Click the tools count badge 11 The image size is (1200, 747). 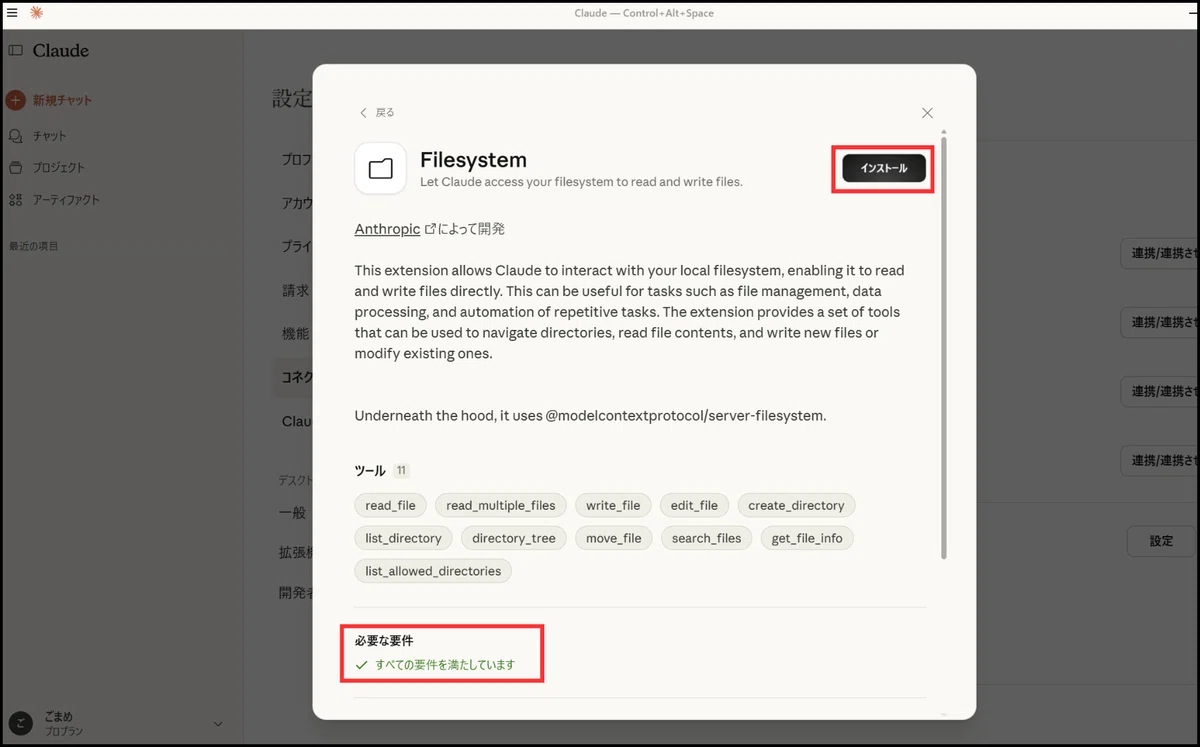tap(401, 471)
